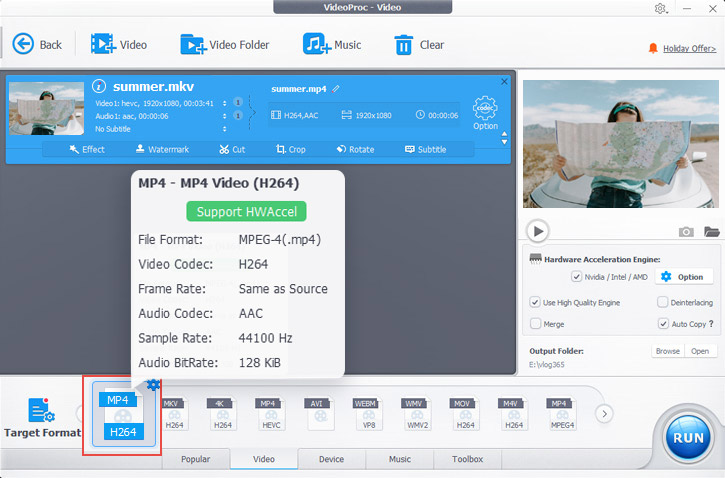Screen dimensions: 725x478
Task: Clear the file list with trash icon
Action: (x=419, y=45)
